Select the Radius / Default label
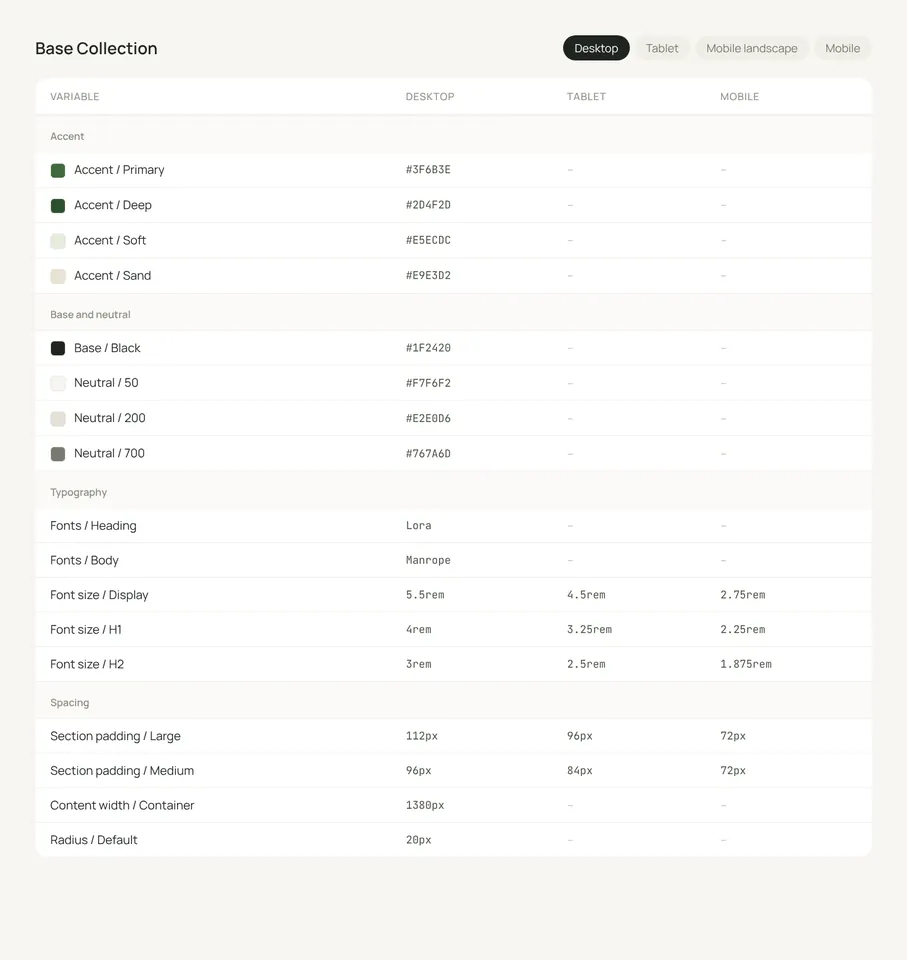The image size is (907, 960). coord(94,840)
